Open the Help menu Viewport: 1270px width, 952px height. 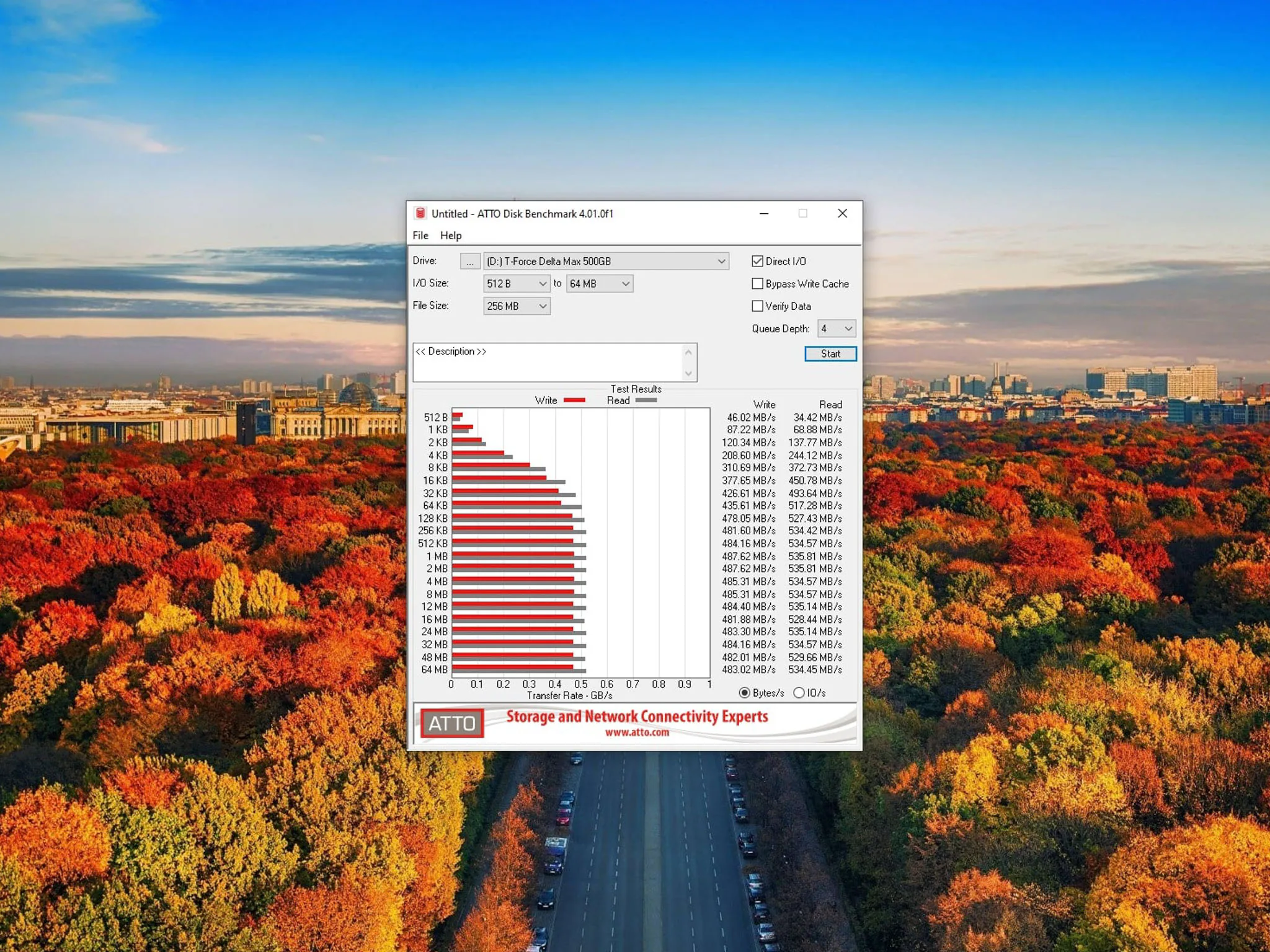(451, 236)
